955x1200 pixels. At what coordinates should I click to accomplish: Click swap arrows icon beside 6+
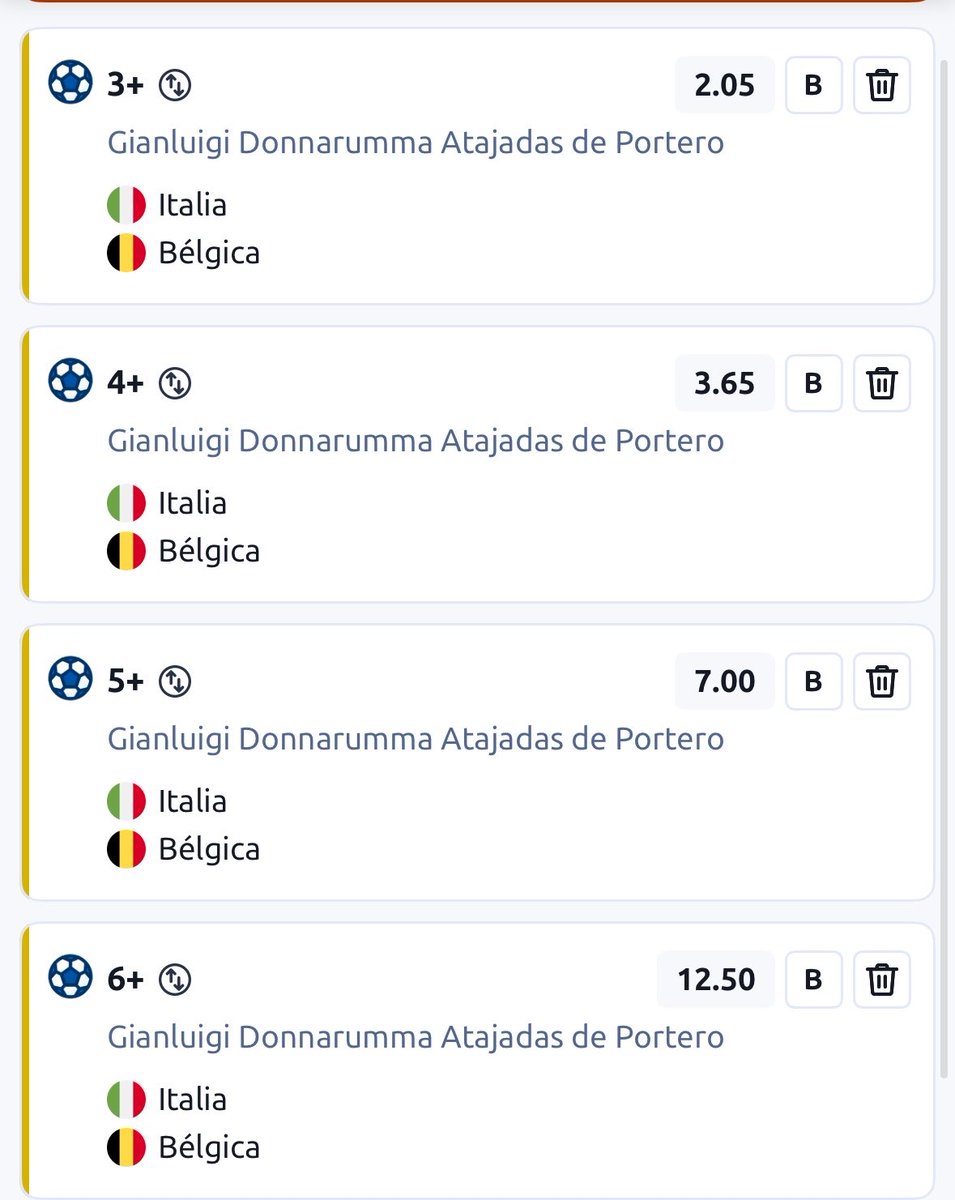(x=175, y=980)
